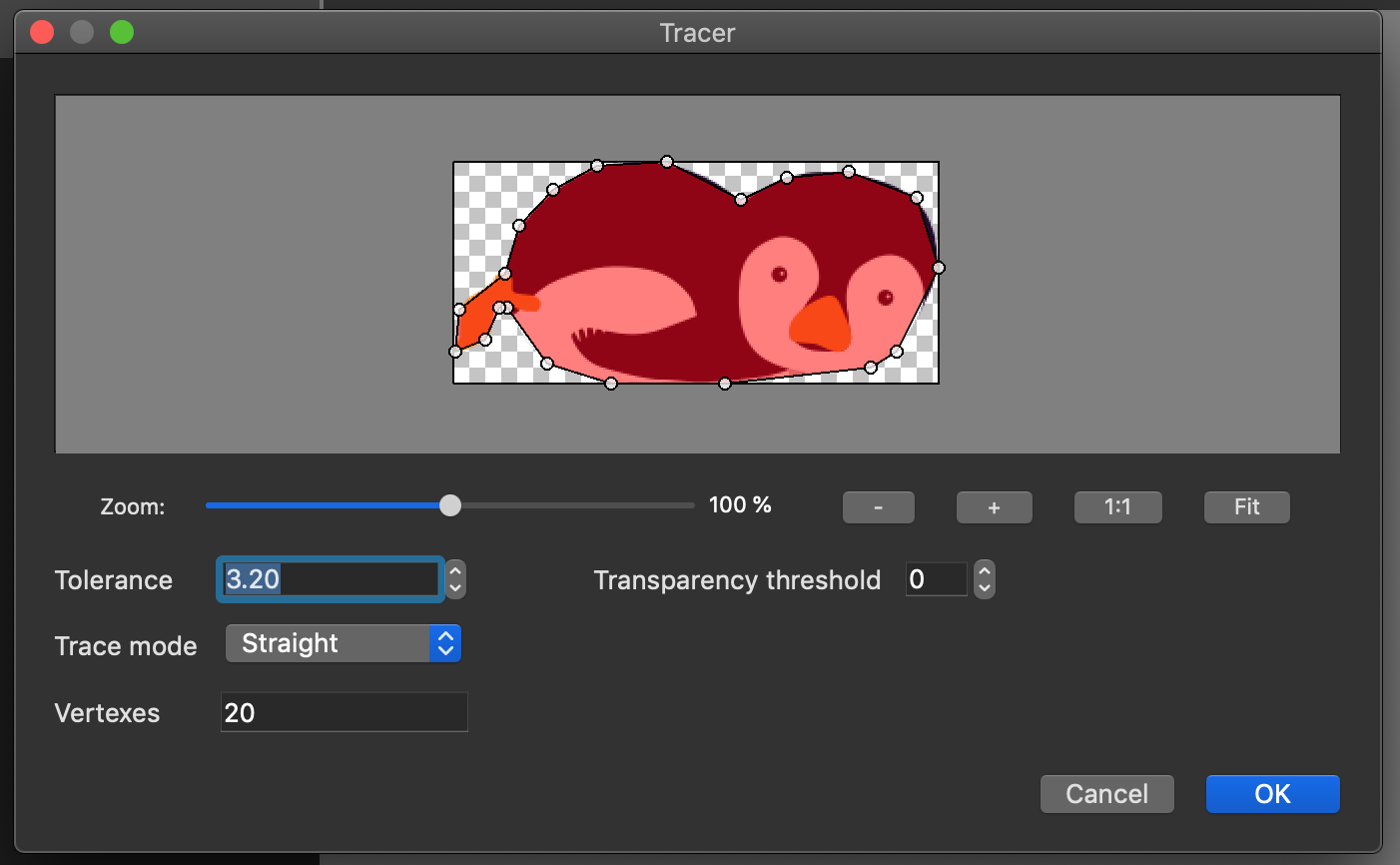The width and height of the screenshot is (1400, 865).
Task: Click the Zoom slider handle
Action: [450, 505]
